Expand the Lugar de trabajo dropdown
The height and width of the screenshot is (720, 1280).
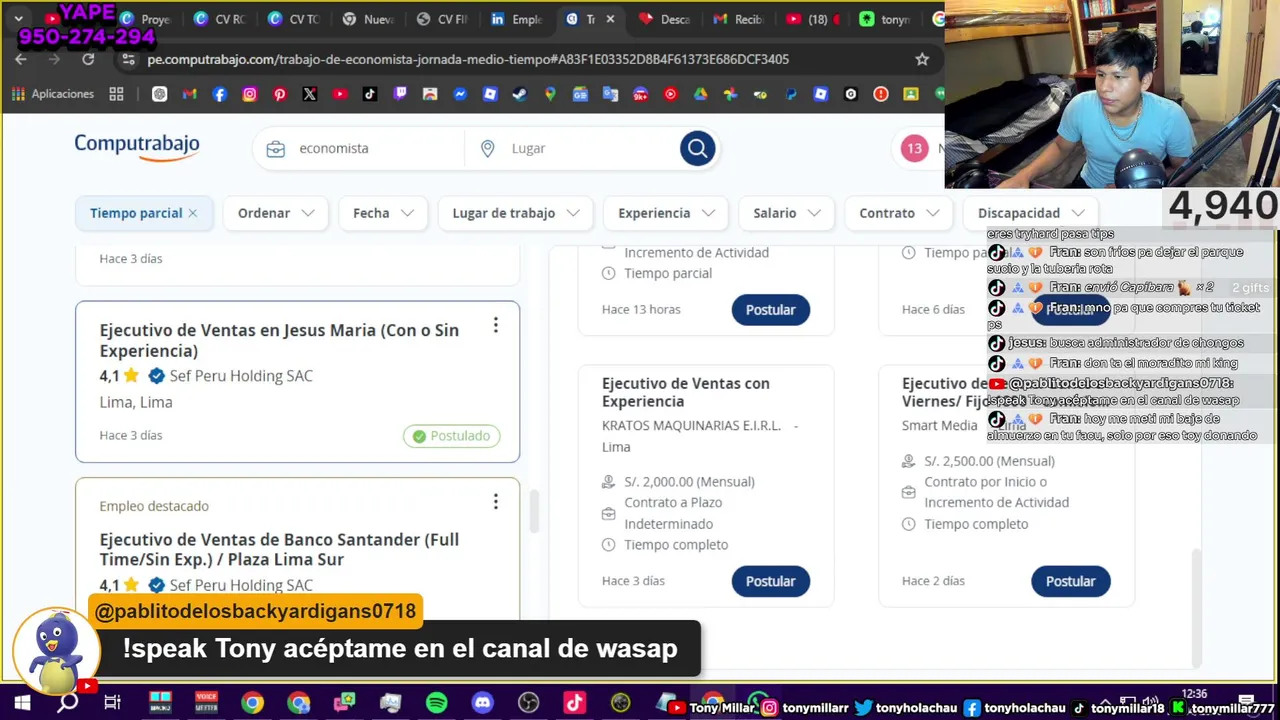(516, 213)
